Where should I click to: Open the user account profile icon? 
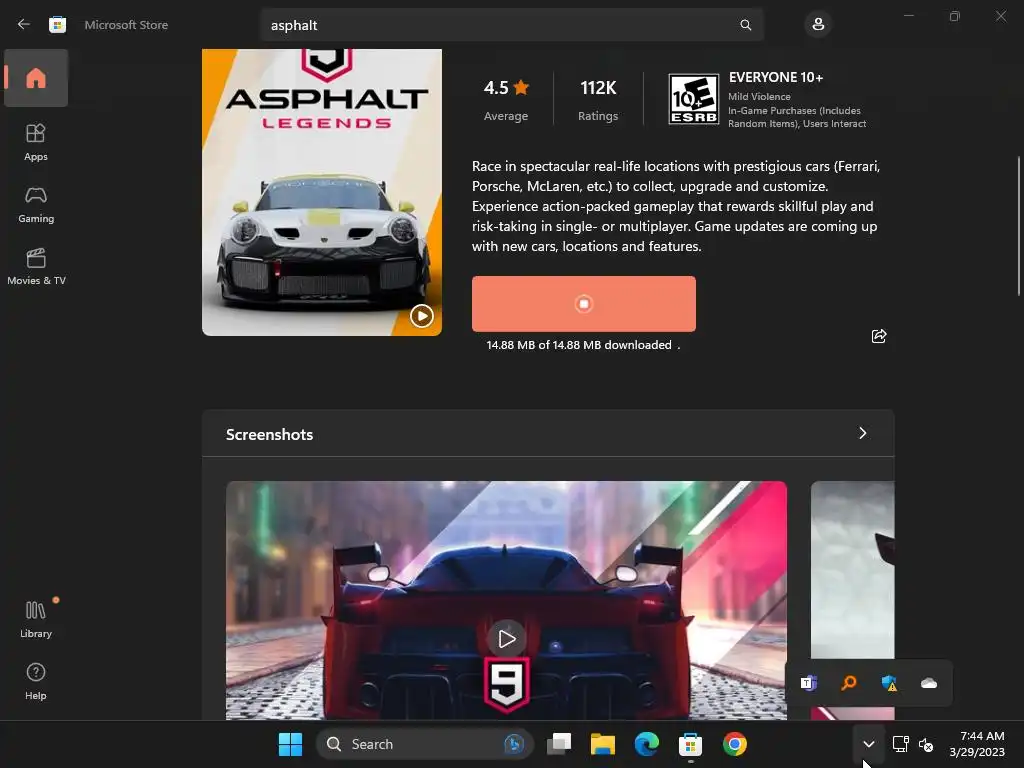(818, 25)
